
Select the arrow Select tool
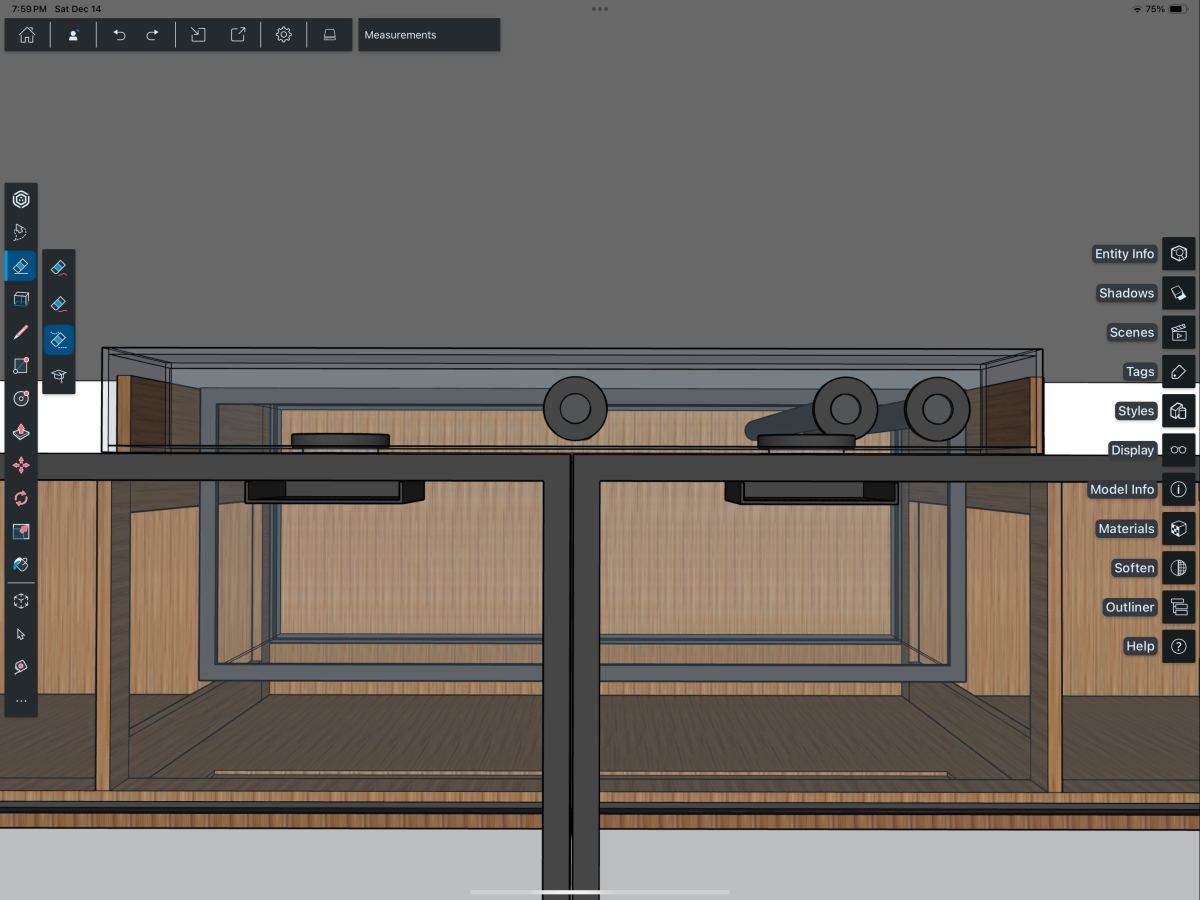click(21, 634)
